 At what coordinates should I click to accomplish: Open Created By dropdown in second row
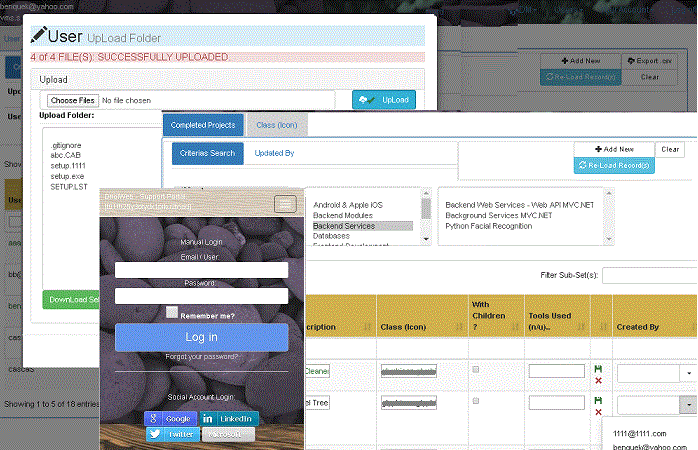(688, 404)
